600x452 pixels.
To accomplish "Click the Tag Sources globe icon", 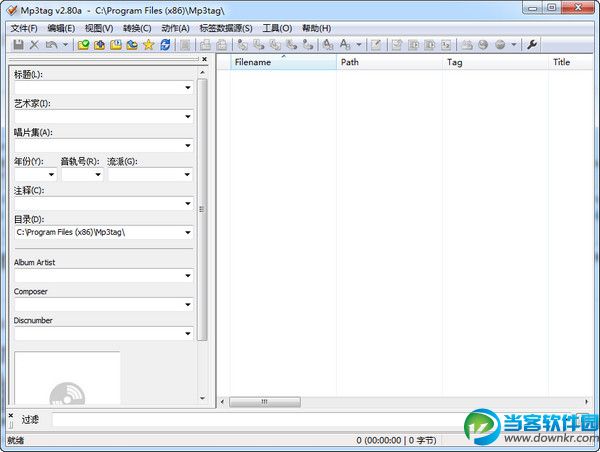I will 500,45.
